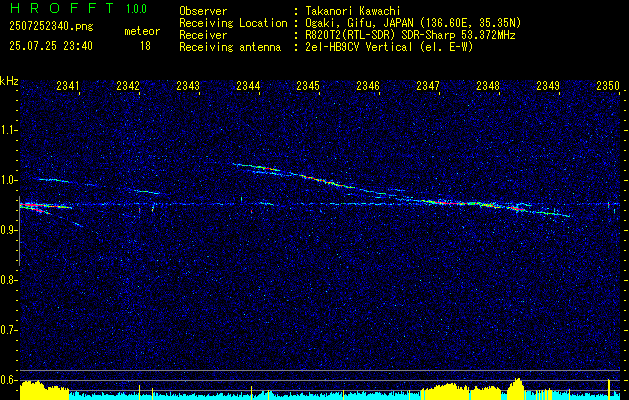Click the version number 1.0.0
The height and width of the screenshot is (400, 629).
136,9
